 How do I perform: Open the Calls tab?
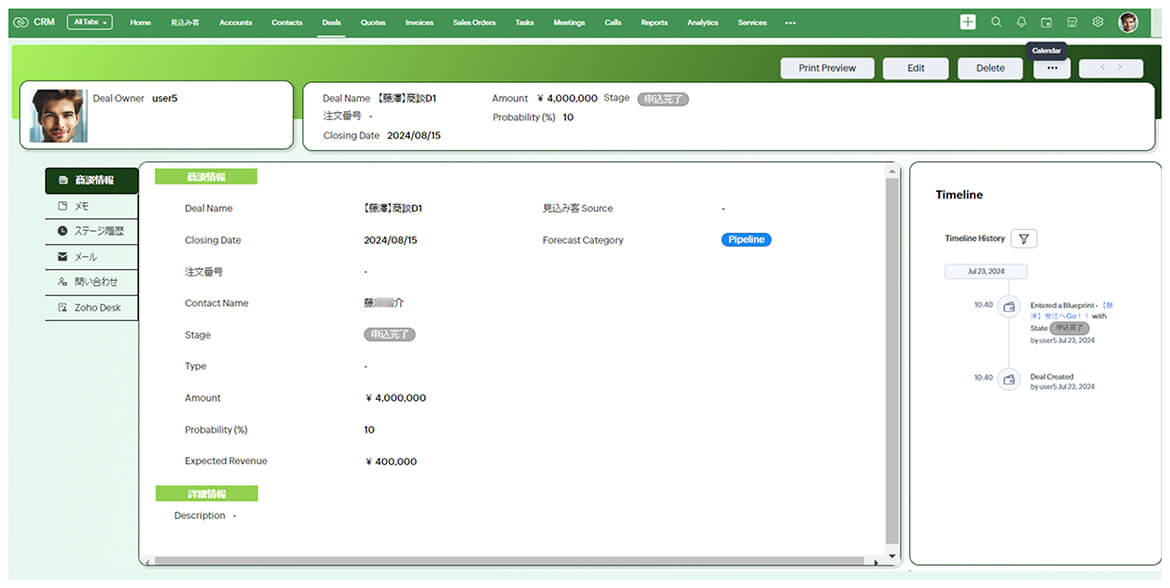tap(613, 22)
